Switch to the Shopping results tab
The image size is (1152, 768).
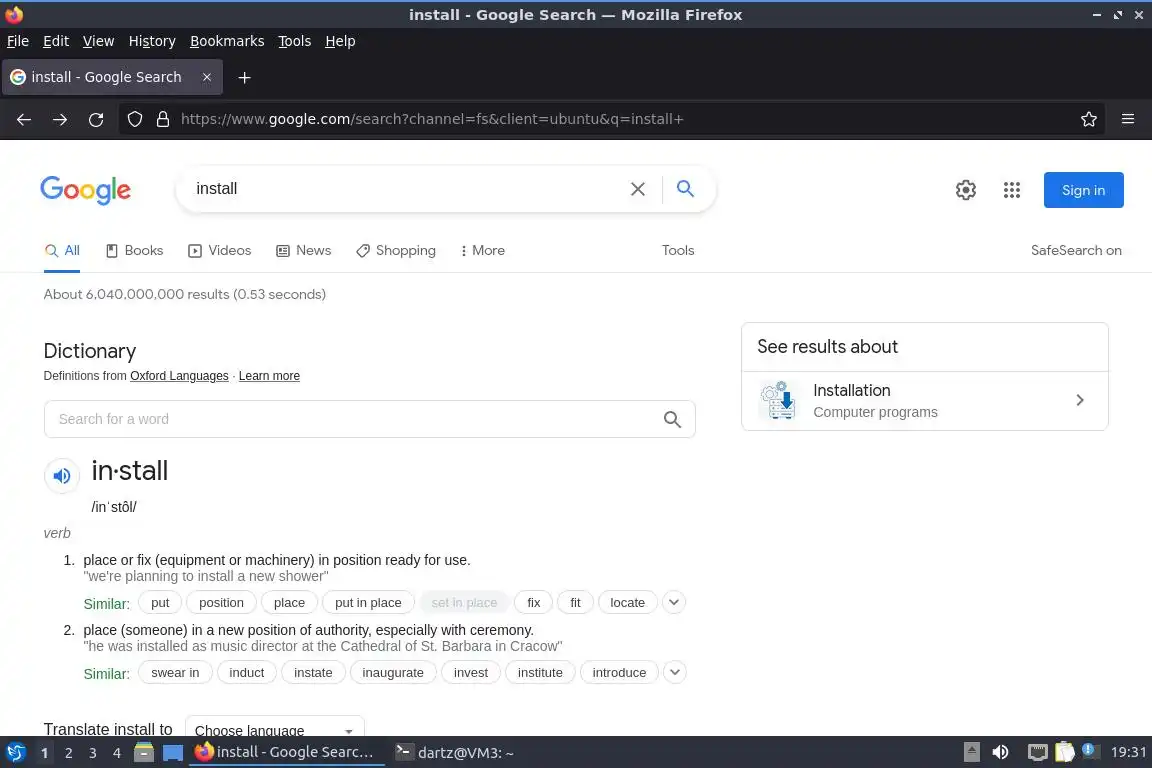396,251
